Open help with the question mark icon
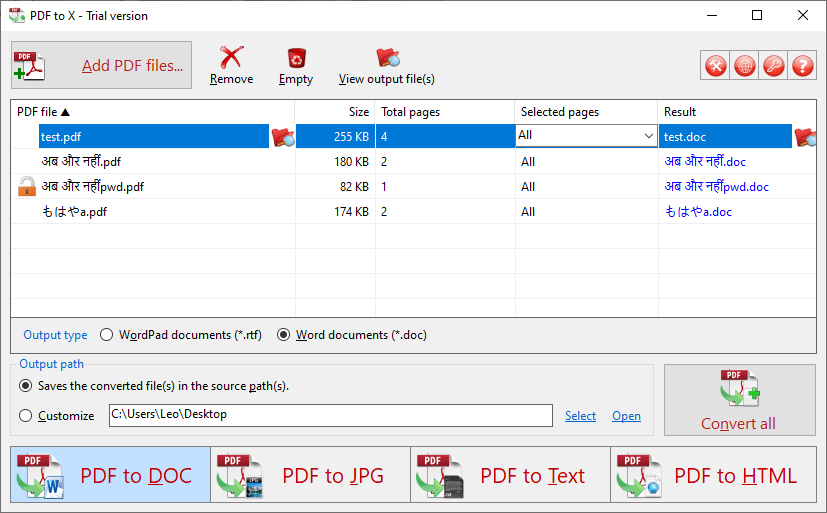827x513 pixels. (x=802, y=66)
